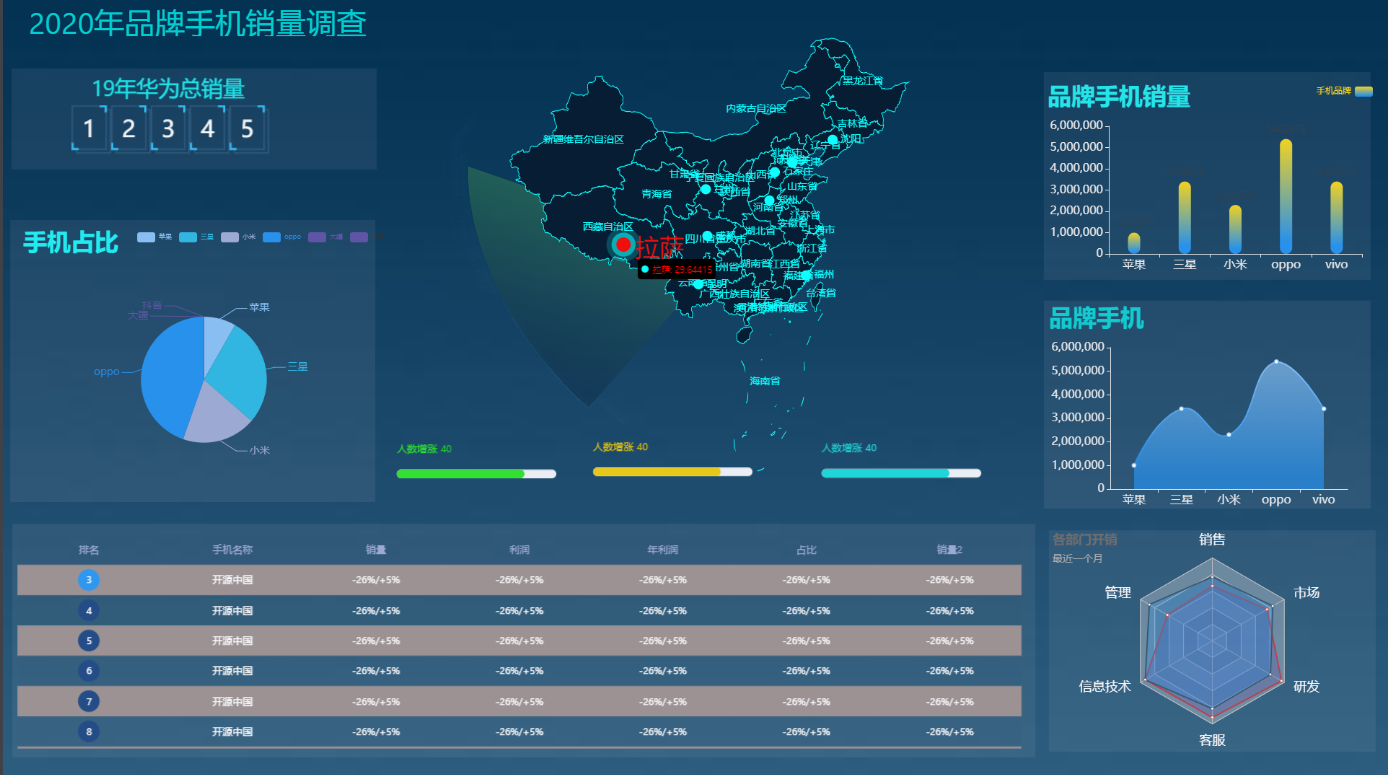Click the 手机名称 column header
The height and width of the screenshot is (775, 1388).
232,550
